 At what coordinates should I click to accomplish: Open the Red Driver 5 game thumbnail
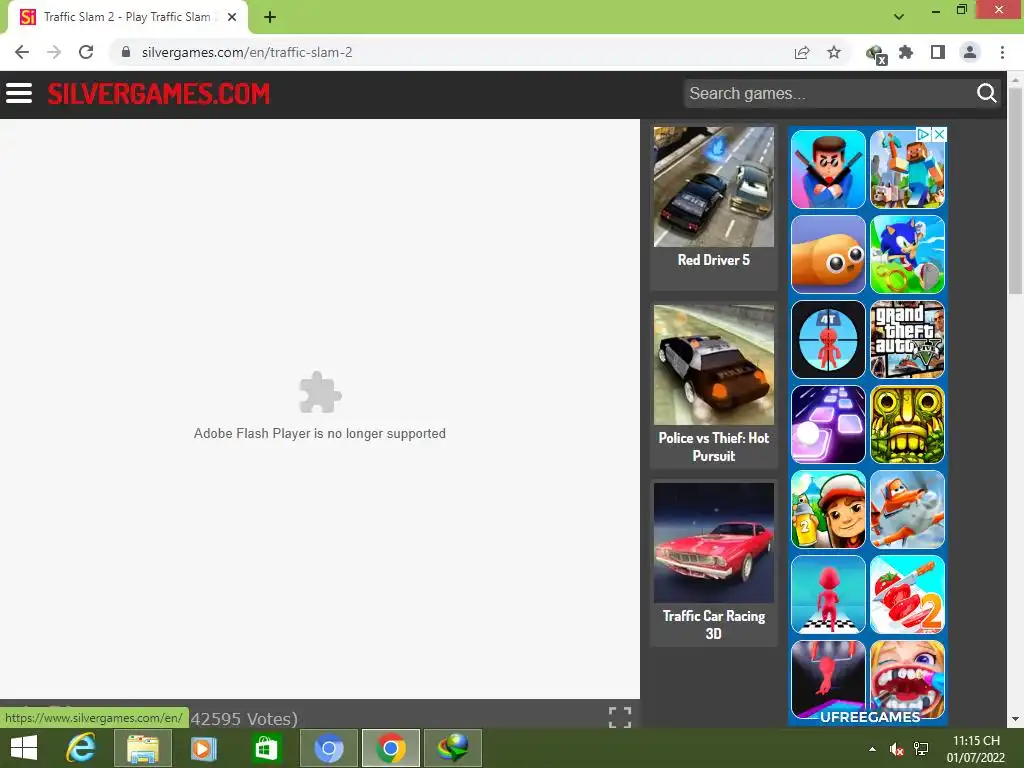714,187
